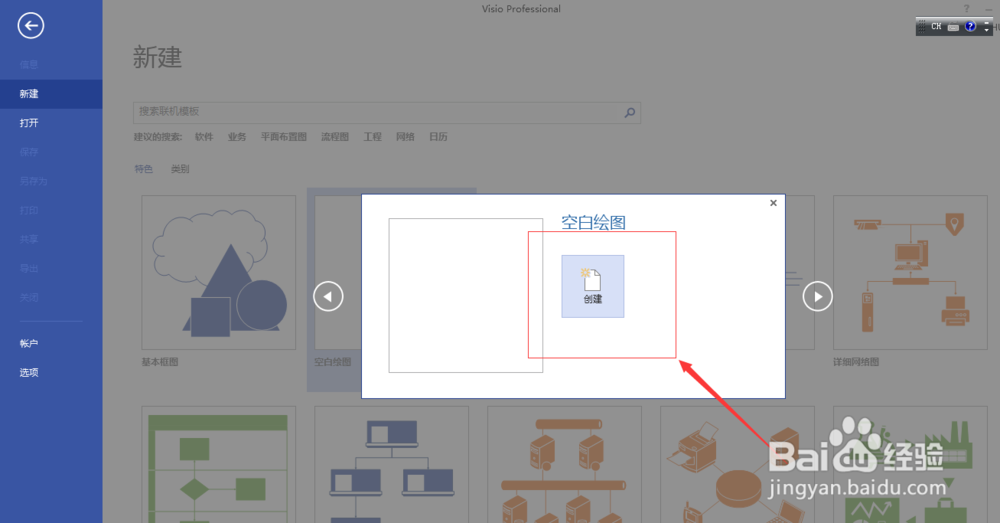Click suggested search 软件
1000x523 pixels.
(204, 137)
